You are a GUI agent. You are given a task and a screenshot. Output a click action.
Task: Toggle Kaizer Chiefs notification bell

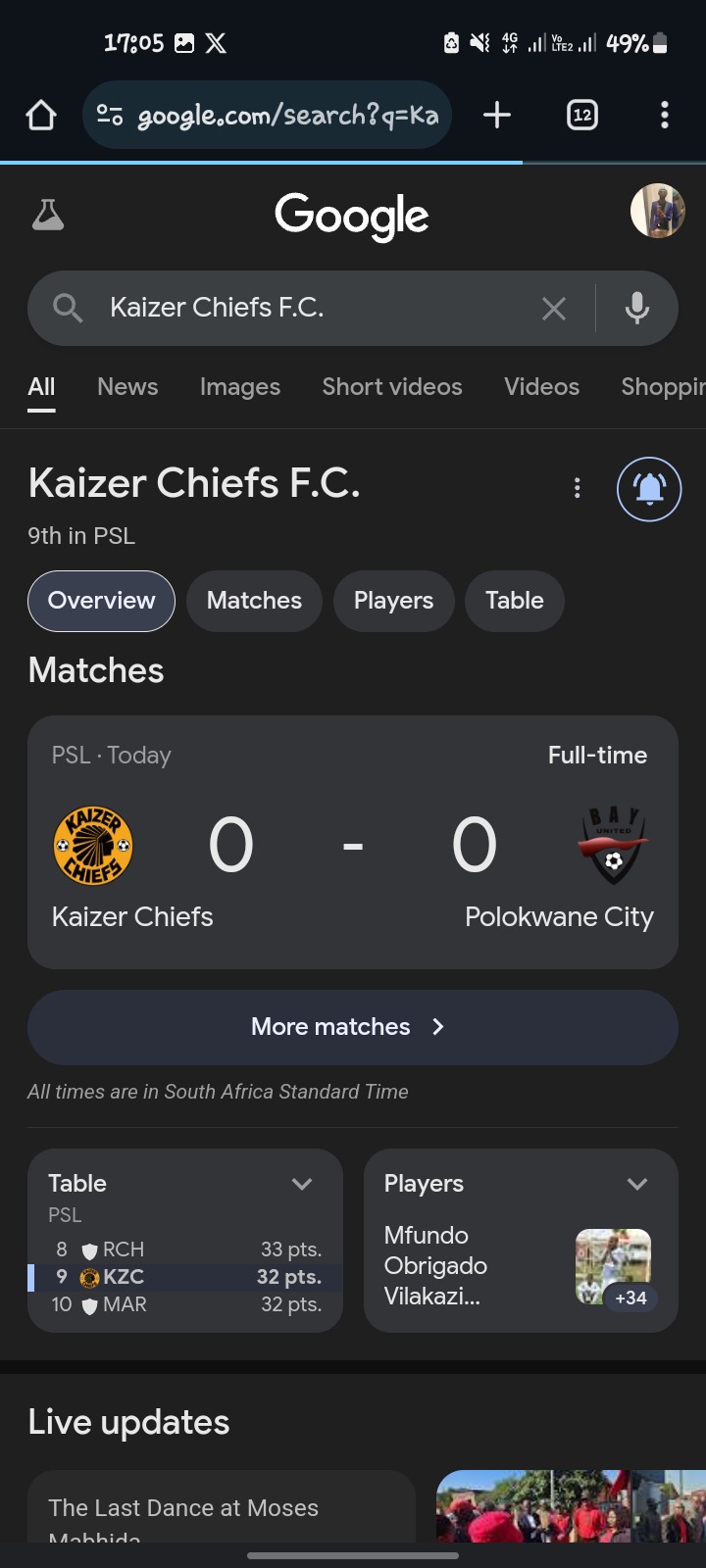coord(649,489)
